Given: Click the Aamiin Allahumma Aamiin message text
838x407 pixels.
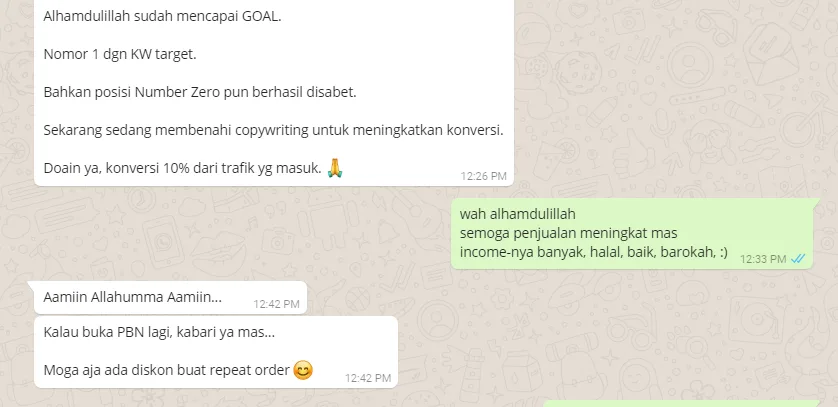Looking at the screenshot, I should (x=133, y=297).
